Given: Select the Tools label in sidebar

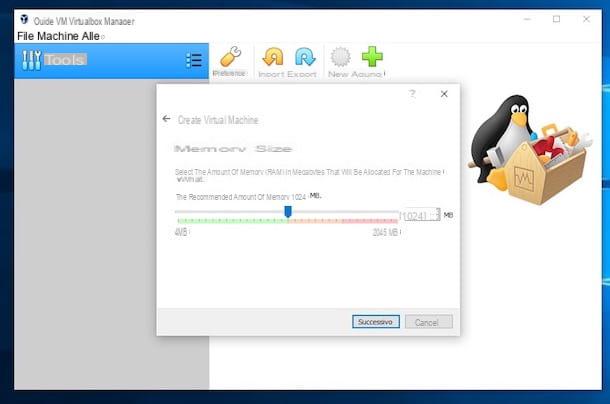Looking at the screenshot, I should [65, 60].
